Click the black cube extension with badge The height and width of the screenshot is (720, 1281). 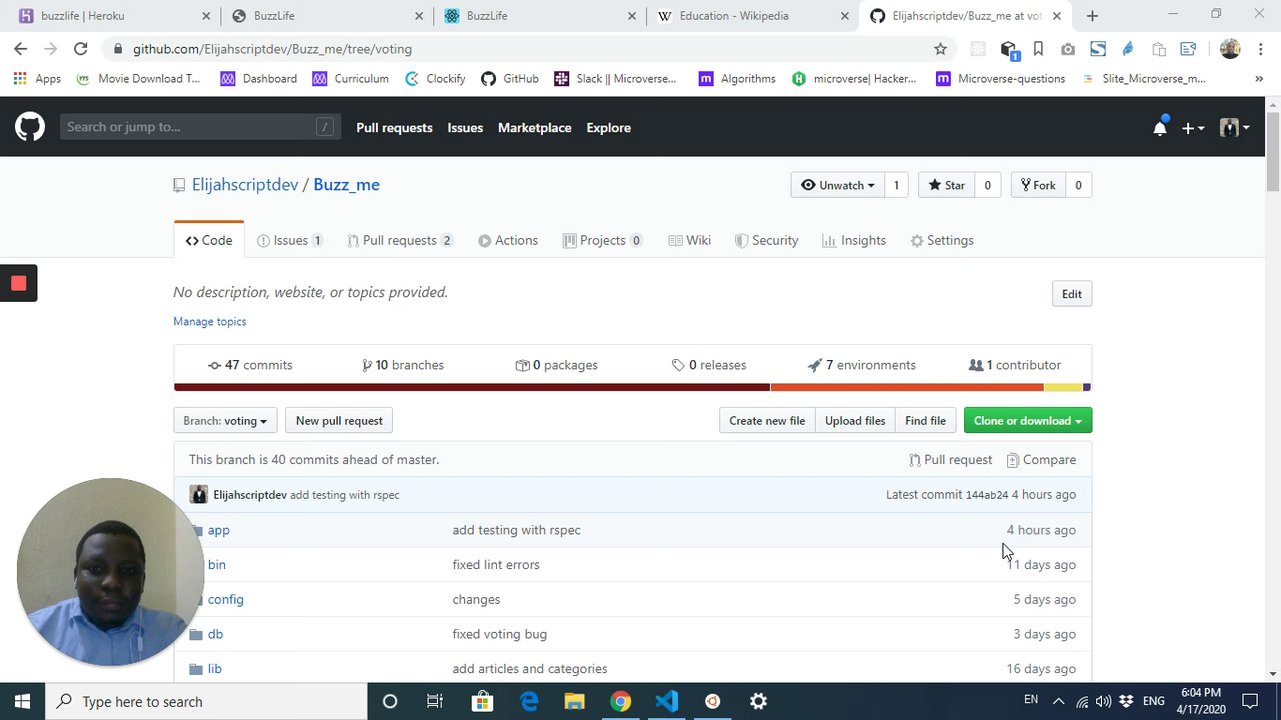[1008, 49]
